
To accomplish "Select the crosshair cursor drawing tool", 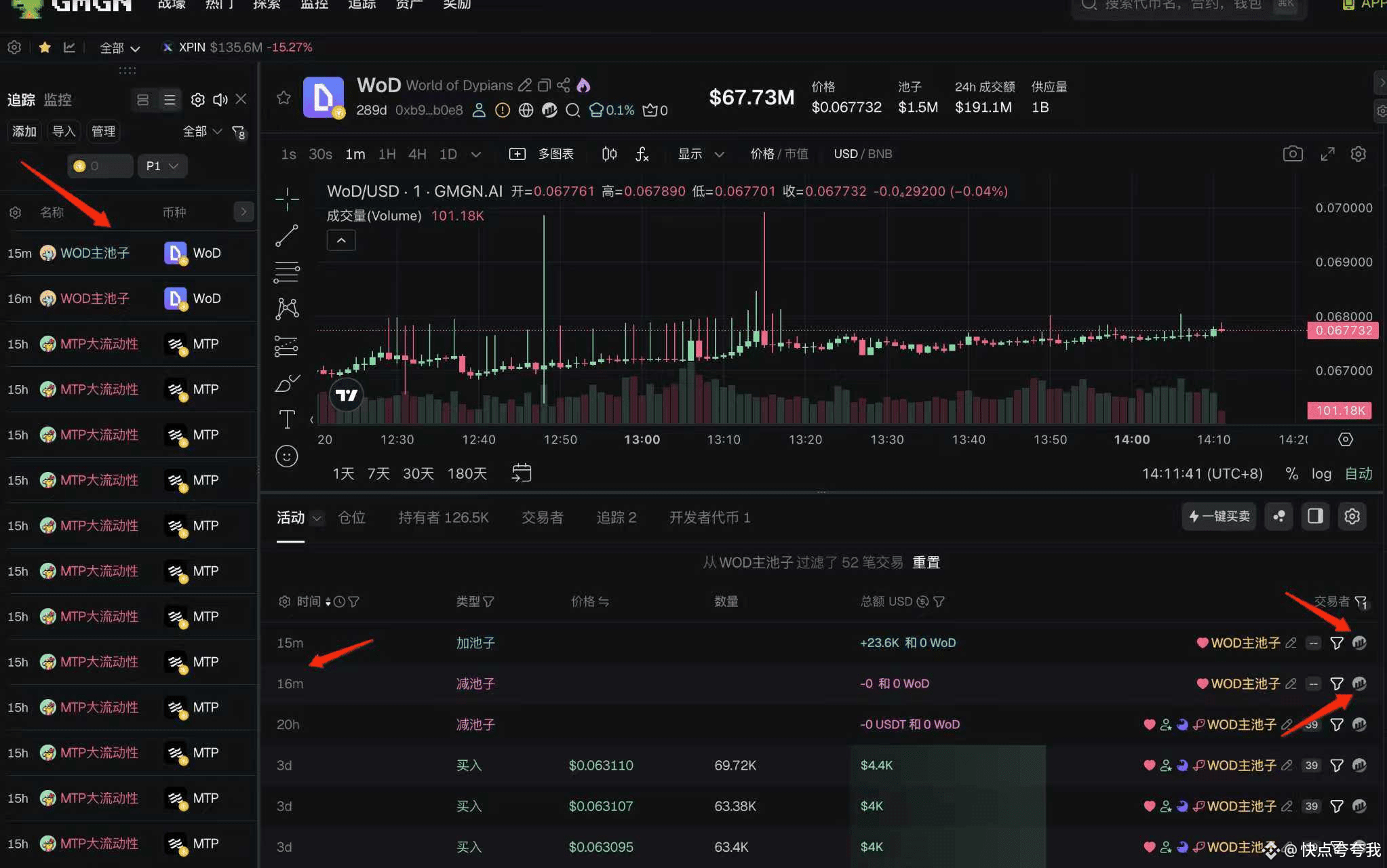I will (x=287, y=199).
